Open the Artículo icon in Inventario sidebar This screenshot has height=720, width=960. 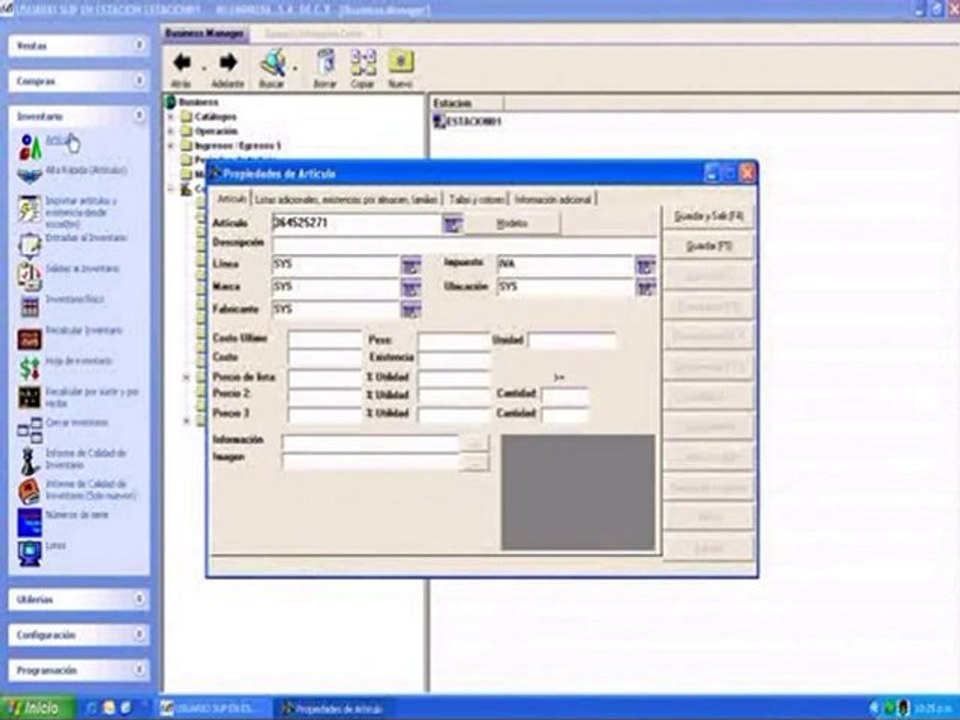29,147
